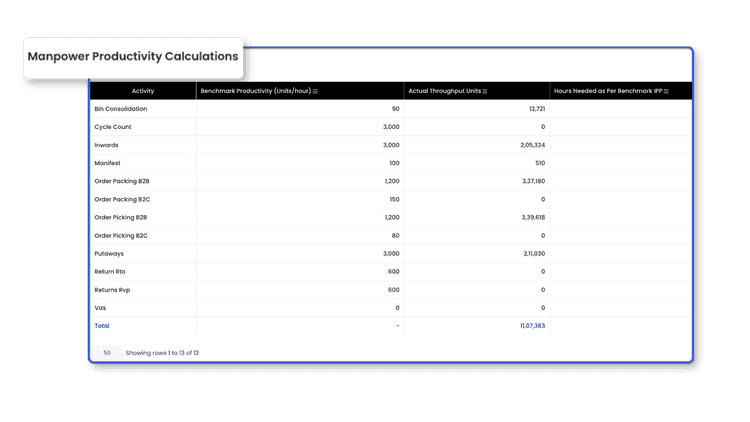Click the Manifest activity cell
This screenshot has height=422, width=750.
[x=109, y=163]
